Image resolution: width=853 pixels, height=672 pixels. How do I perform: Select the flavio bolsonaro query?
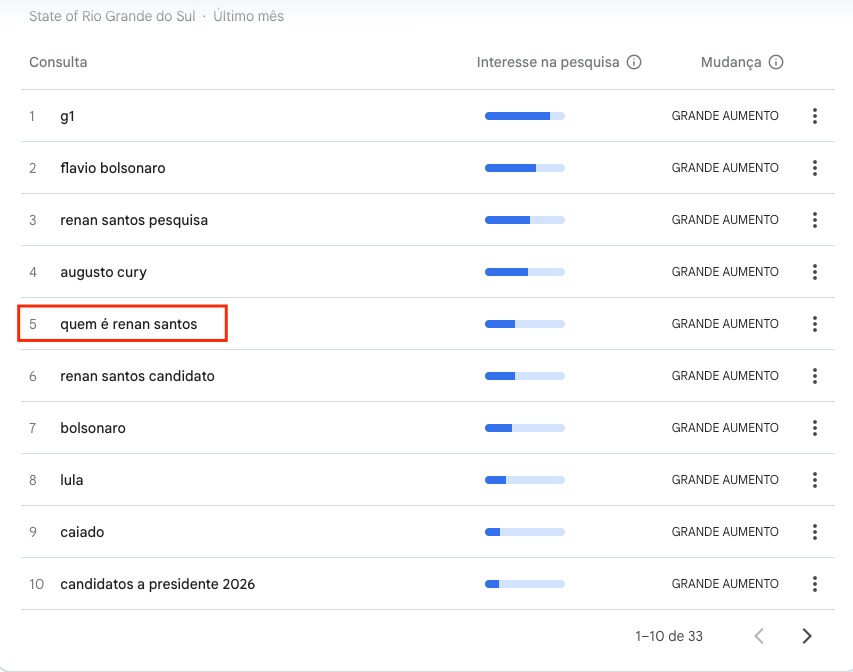coord(113,168)
